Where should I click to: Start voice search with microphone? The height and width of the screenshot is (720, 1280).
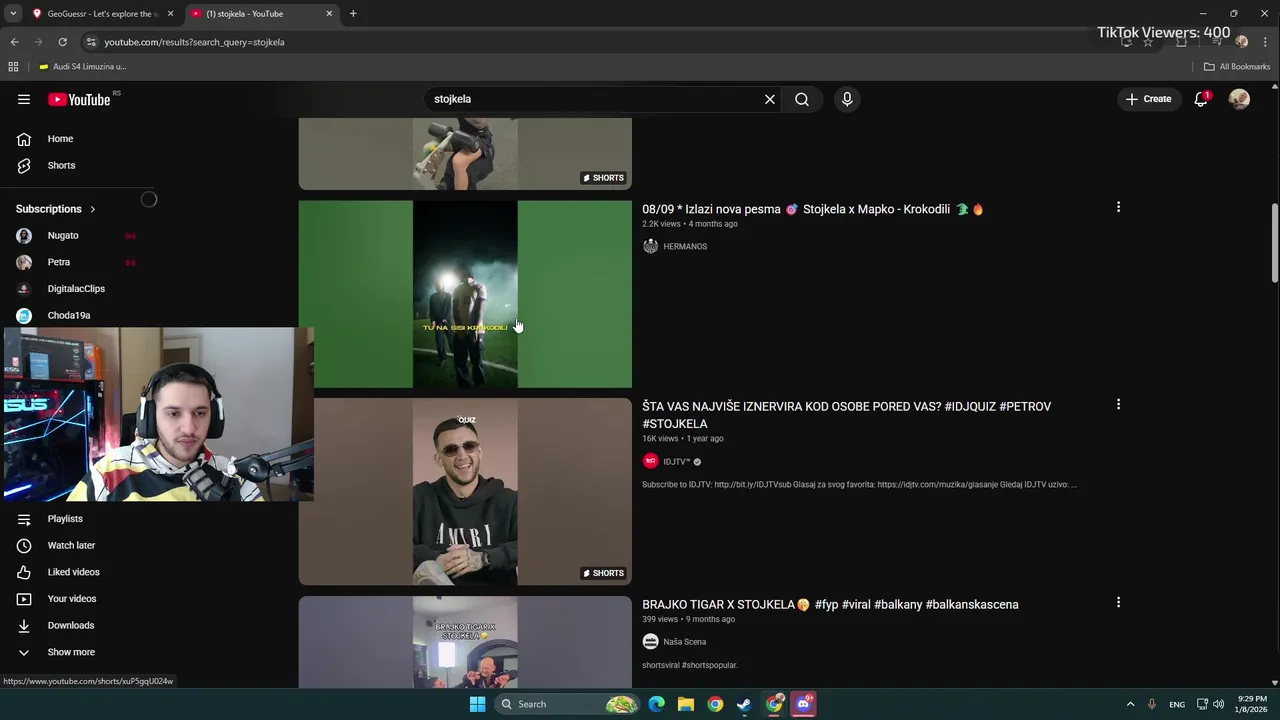[x=847, y=99]
